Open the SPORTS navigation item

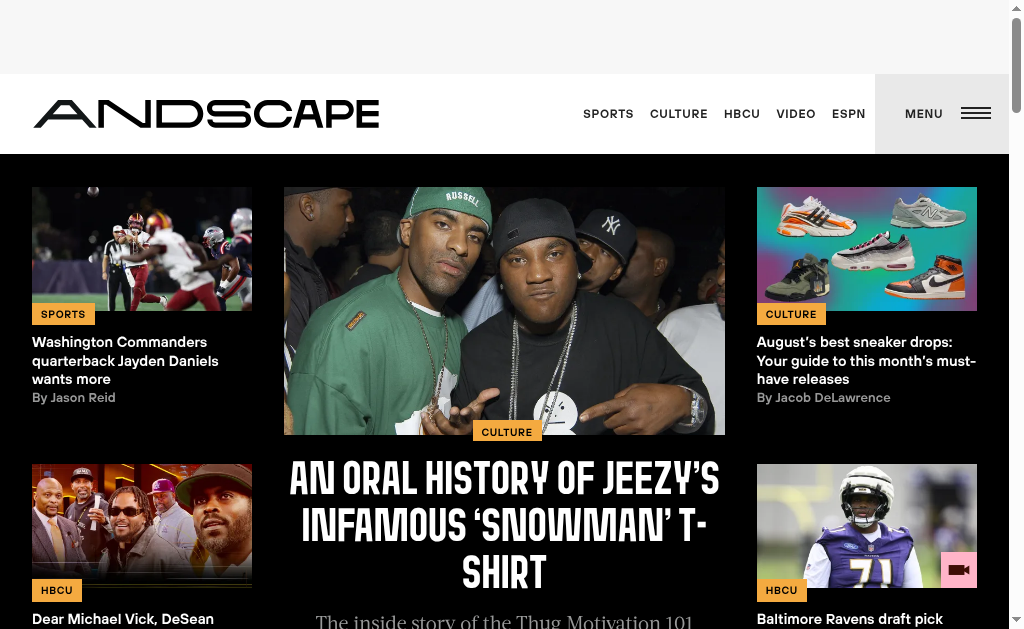pos(608,114)
